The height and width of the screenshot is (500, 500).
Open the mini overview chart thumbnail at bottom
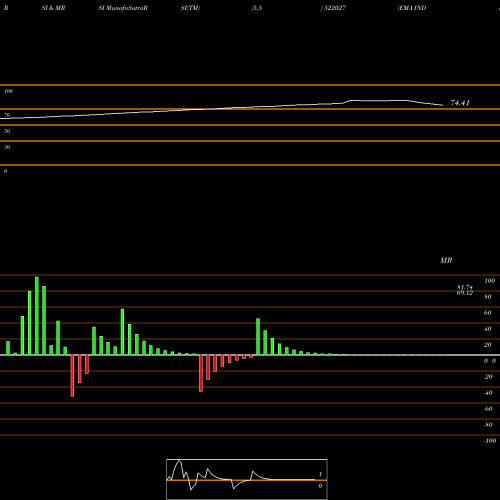click(x=247, y=479)
